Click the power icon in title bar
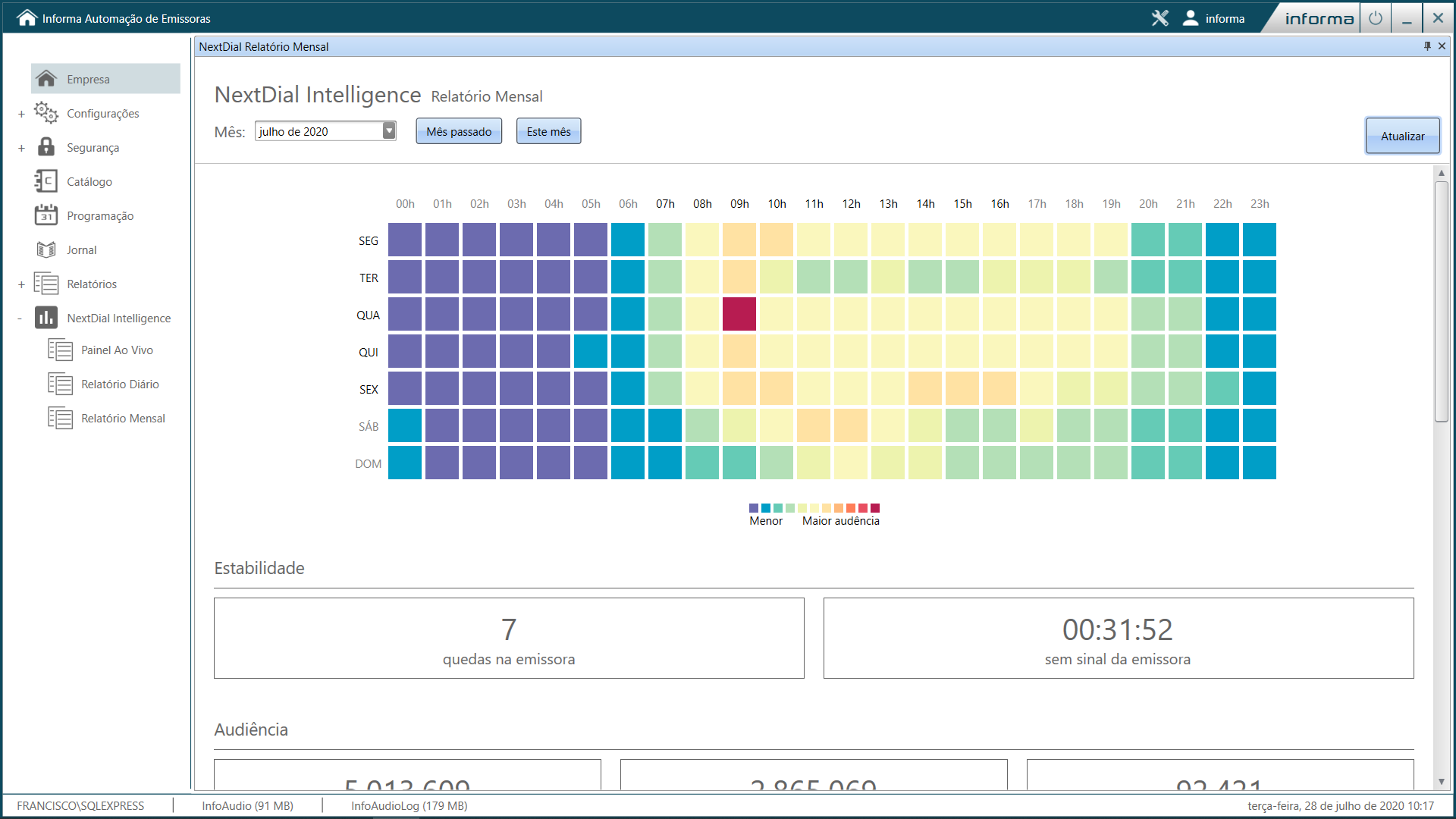The height and width of the screenshot is (819, 1456). (1376, 18)
